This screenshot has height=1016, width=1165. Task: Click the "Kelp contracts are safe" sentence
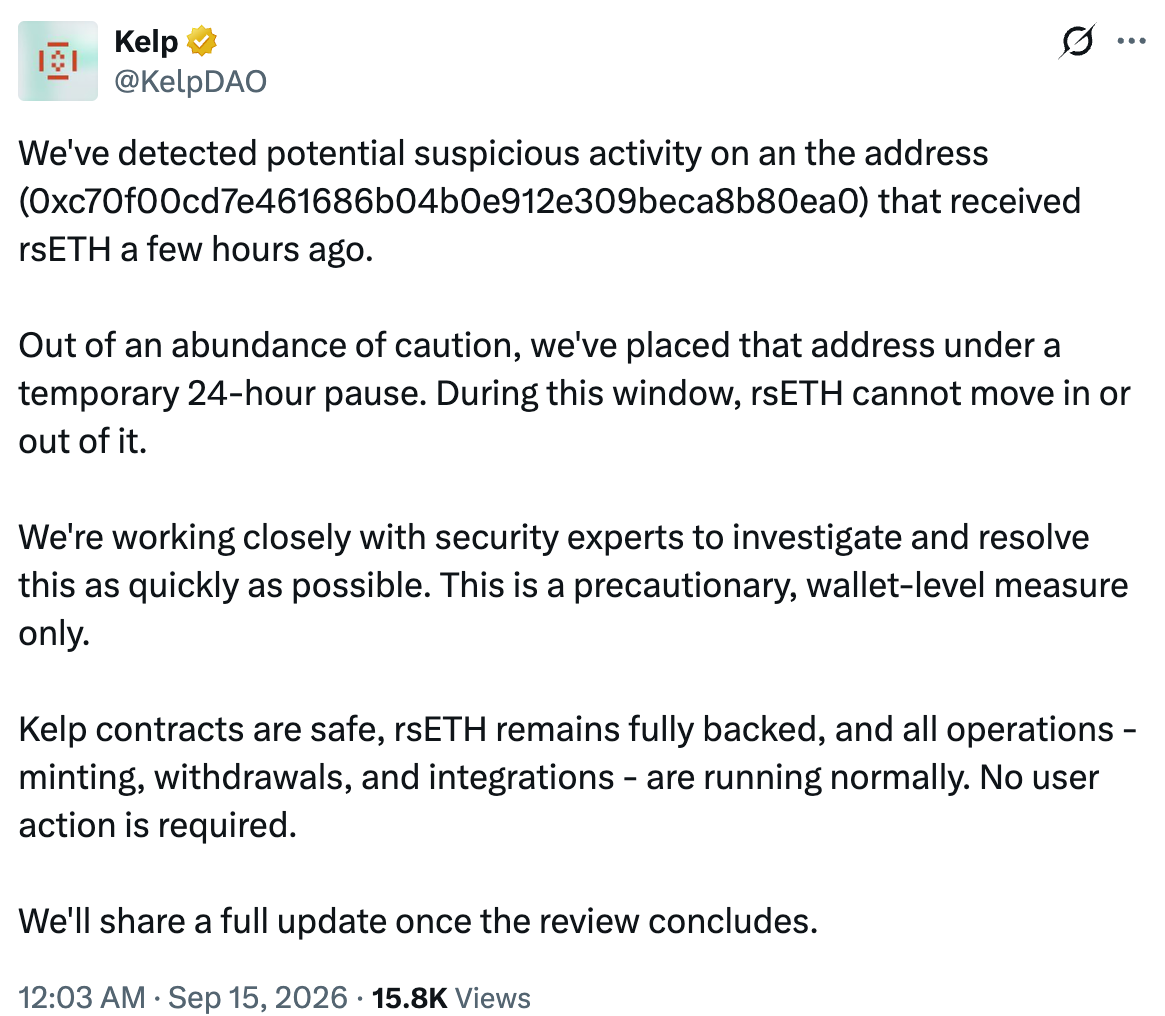pyautogui.click(x=201, y=729)
